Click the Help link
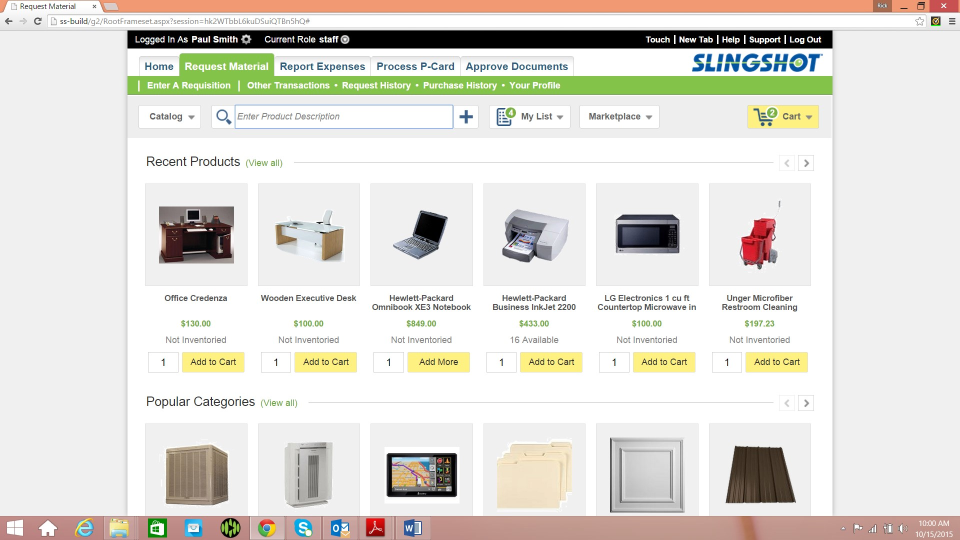The image size is (960, 540). pyautogui.click(x=730, y=39)
